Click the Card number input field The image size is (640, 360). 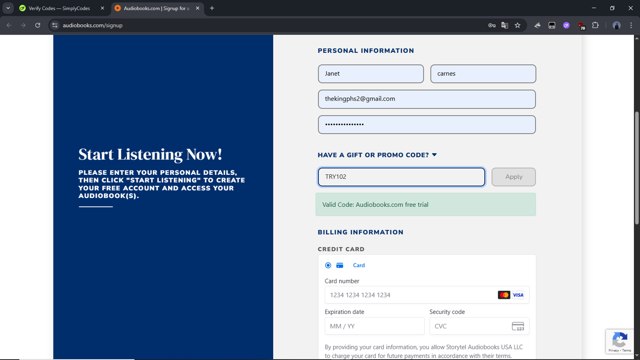point(427,295)
